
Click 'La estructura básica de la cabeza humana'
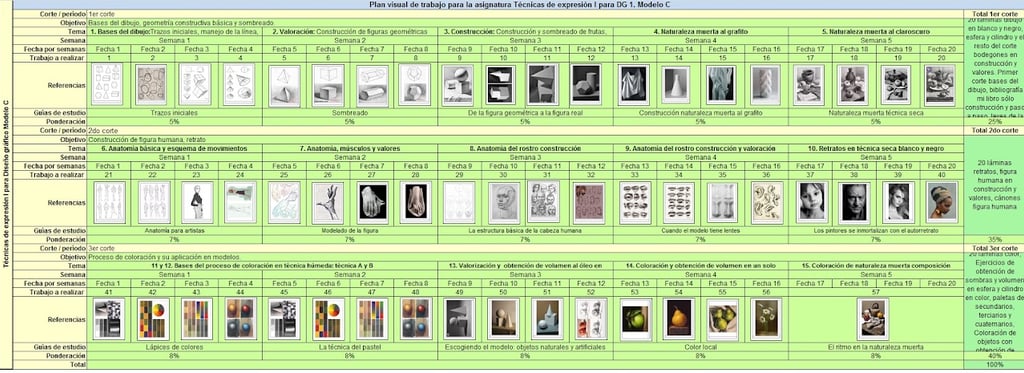(525, 231)
